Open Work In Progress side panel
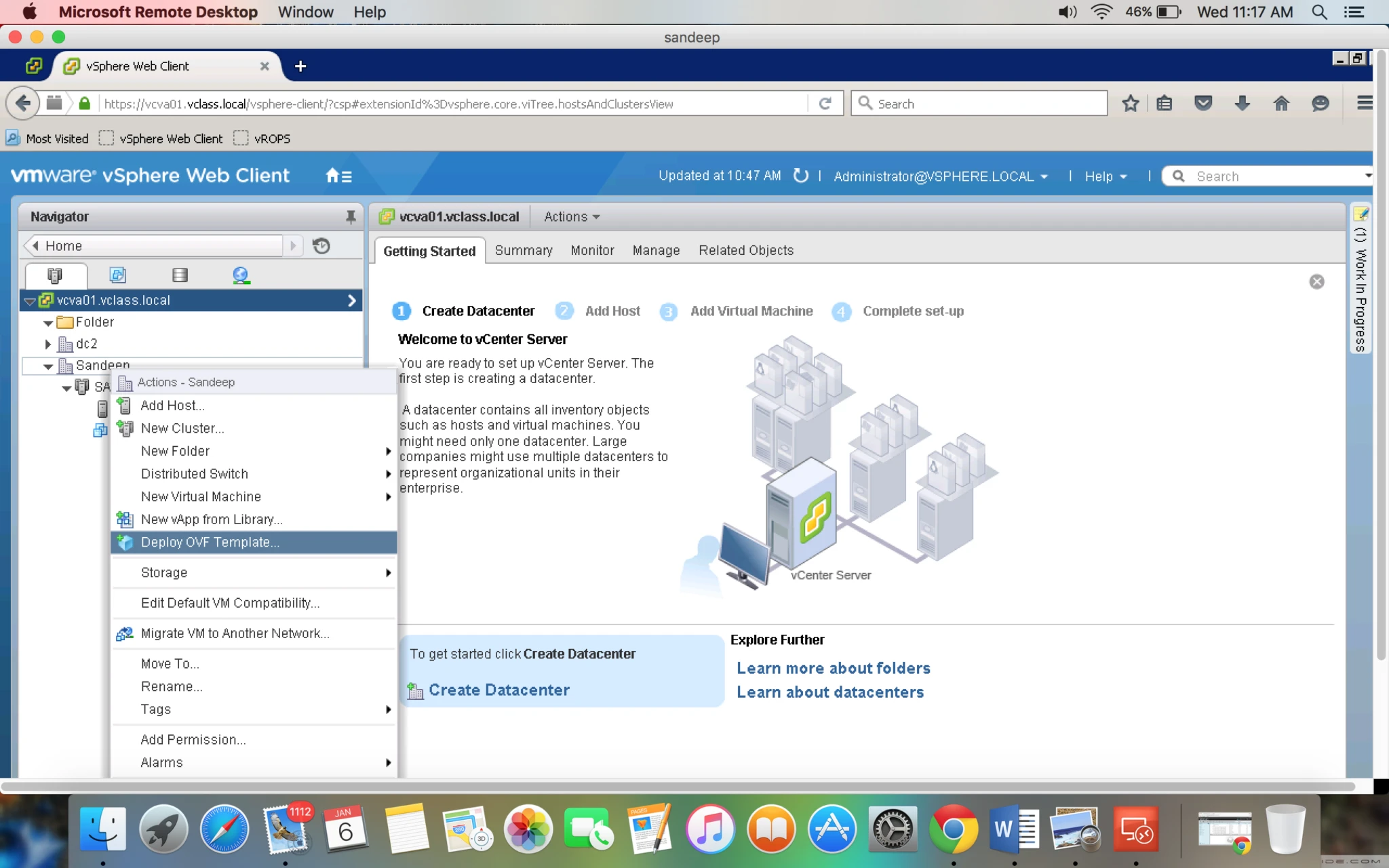 tap(1360, 278)
